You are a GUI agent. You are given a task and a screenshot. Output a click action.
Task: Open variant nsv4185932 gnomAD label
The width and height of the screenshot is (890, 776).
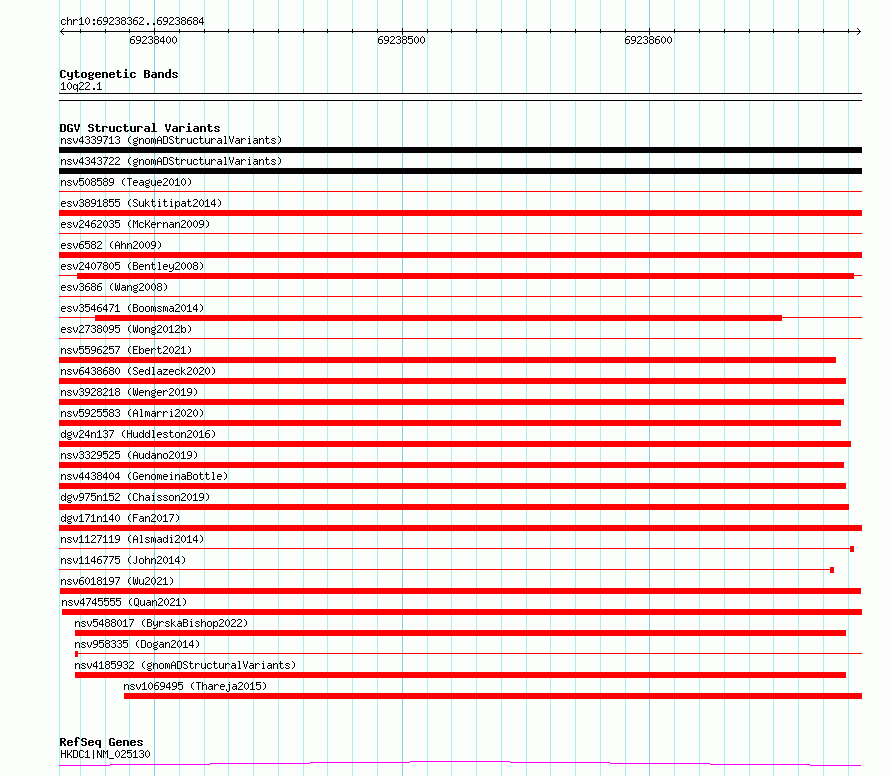tap(185, 665)
